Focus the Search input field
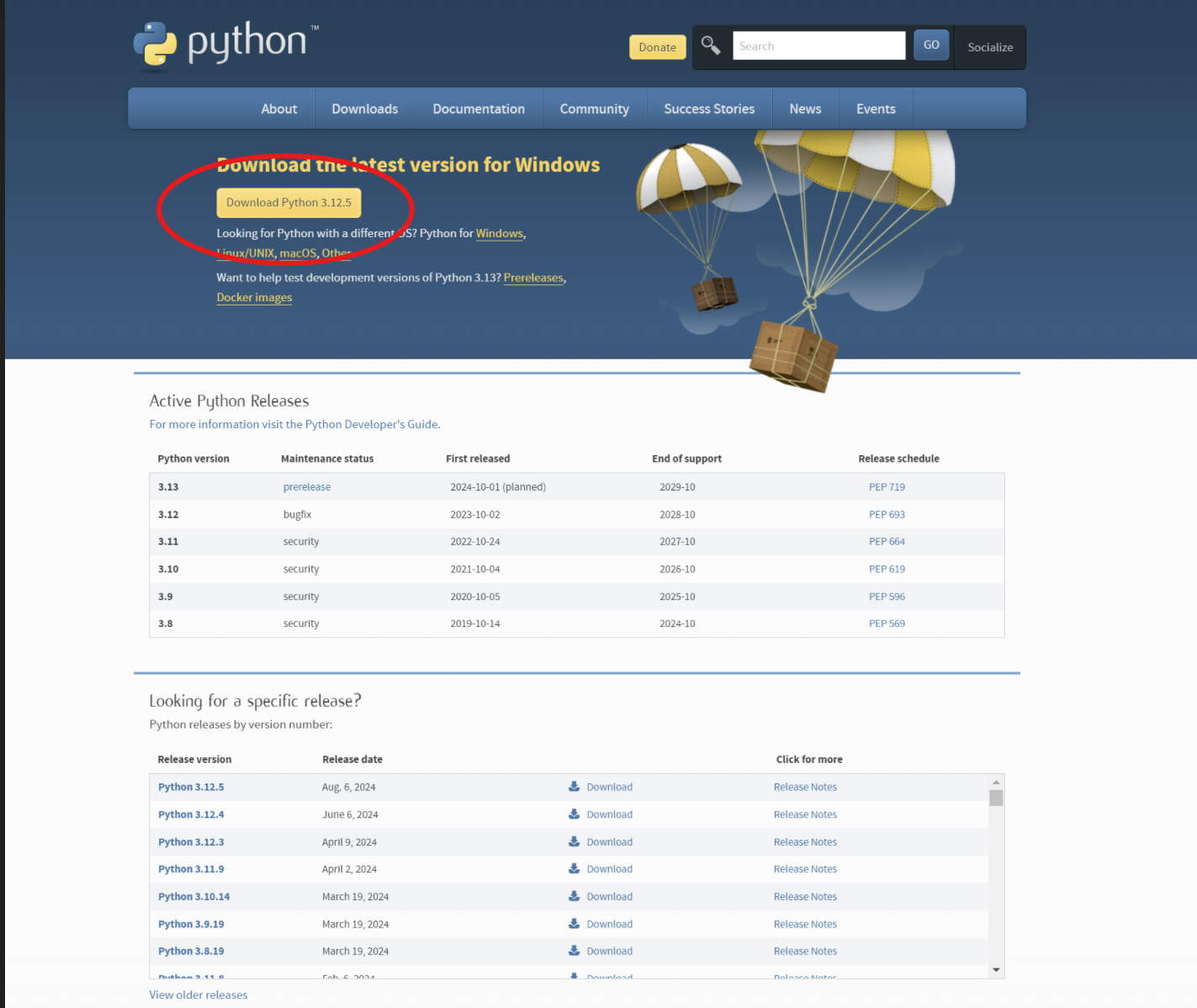 pyautogui.click(x=819, y=45)
